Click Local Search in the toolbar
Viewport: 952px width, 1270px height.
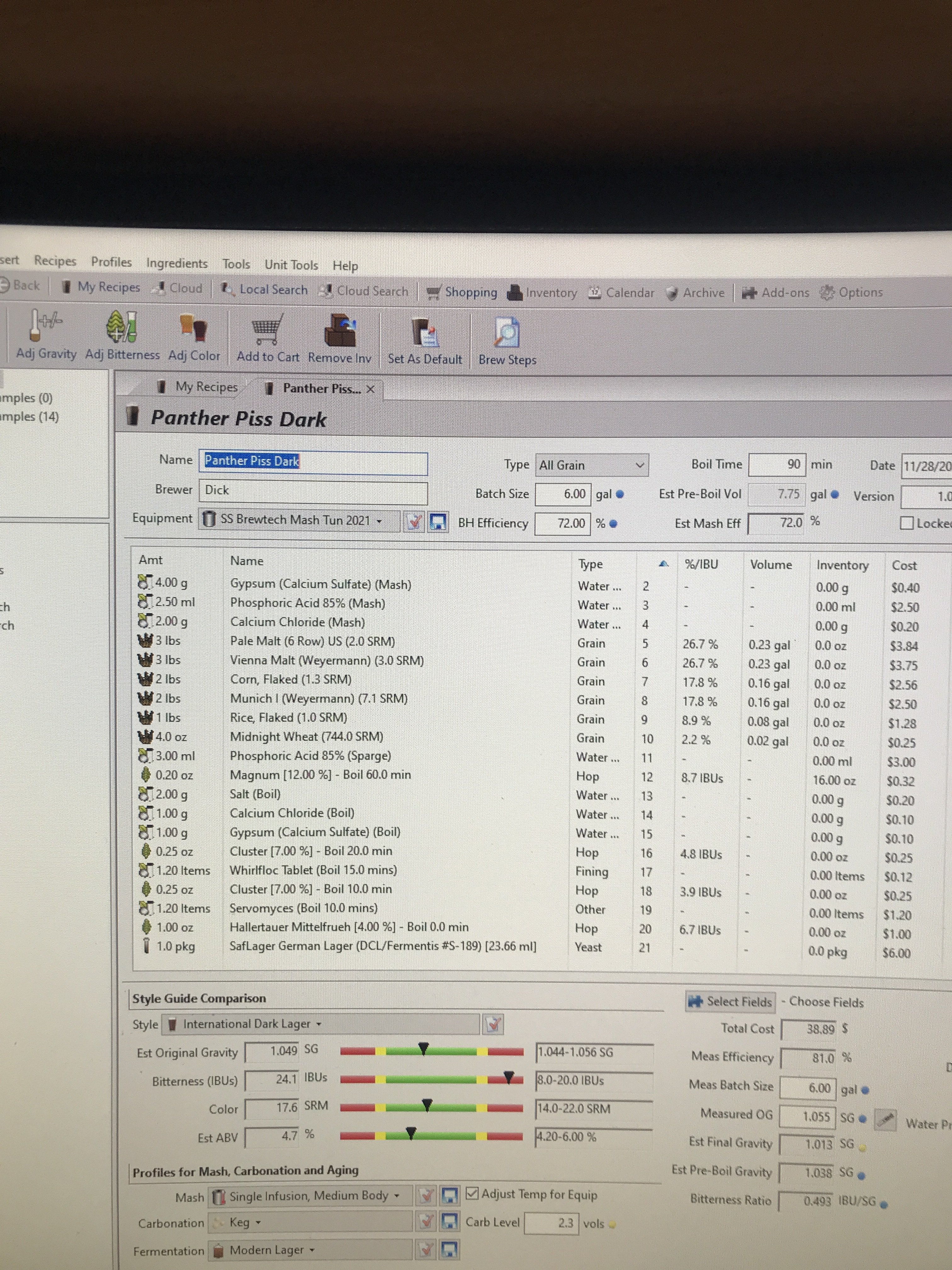coord(264,289)
